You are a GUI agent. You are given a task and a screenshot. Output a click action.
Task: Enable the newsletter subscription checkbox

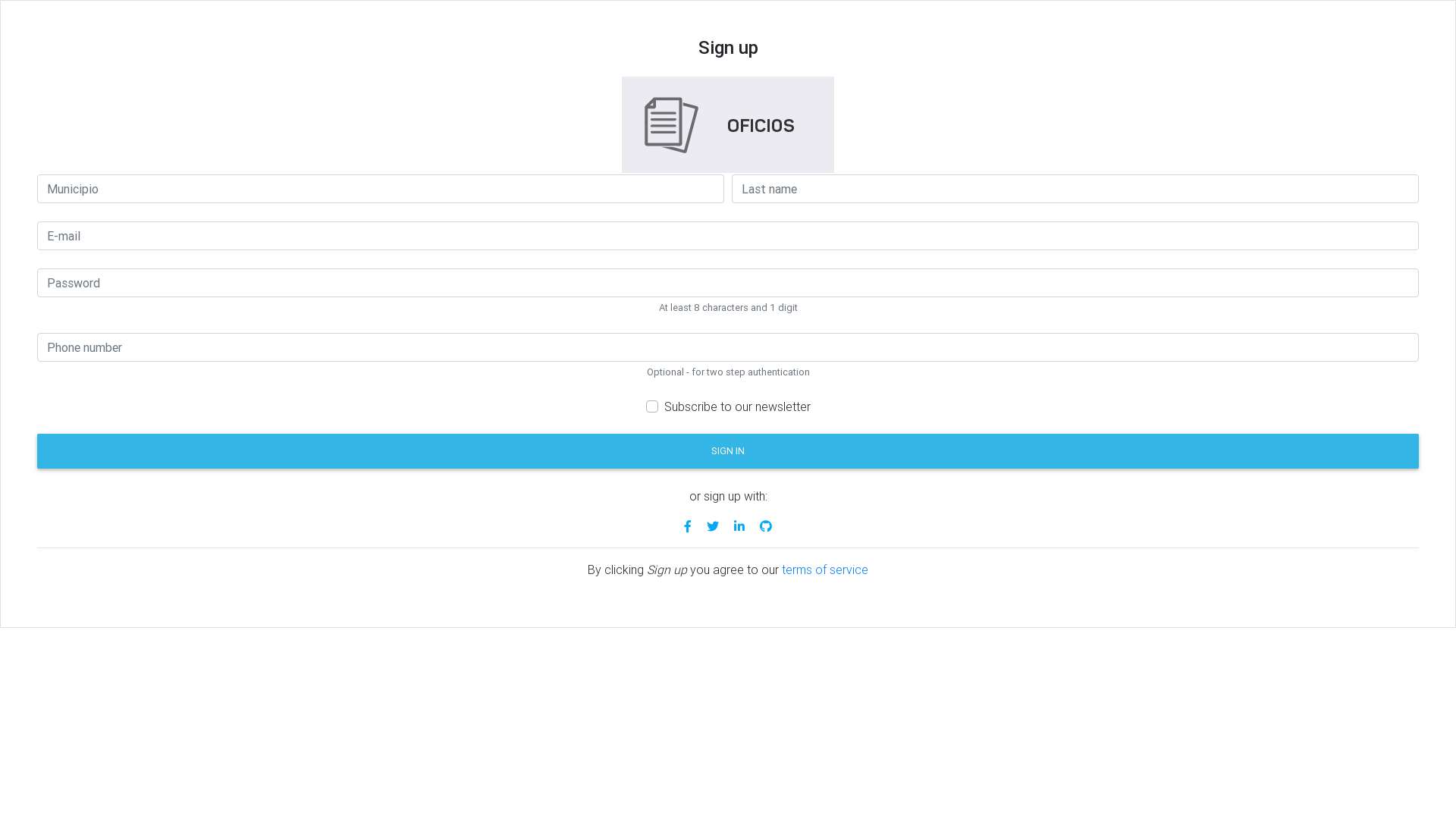coord(652,406)
